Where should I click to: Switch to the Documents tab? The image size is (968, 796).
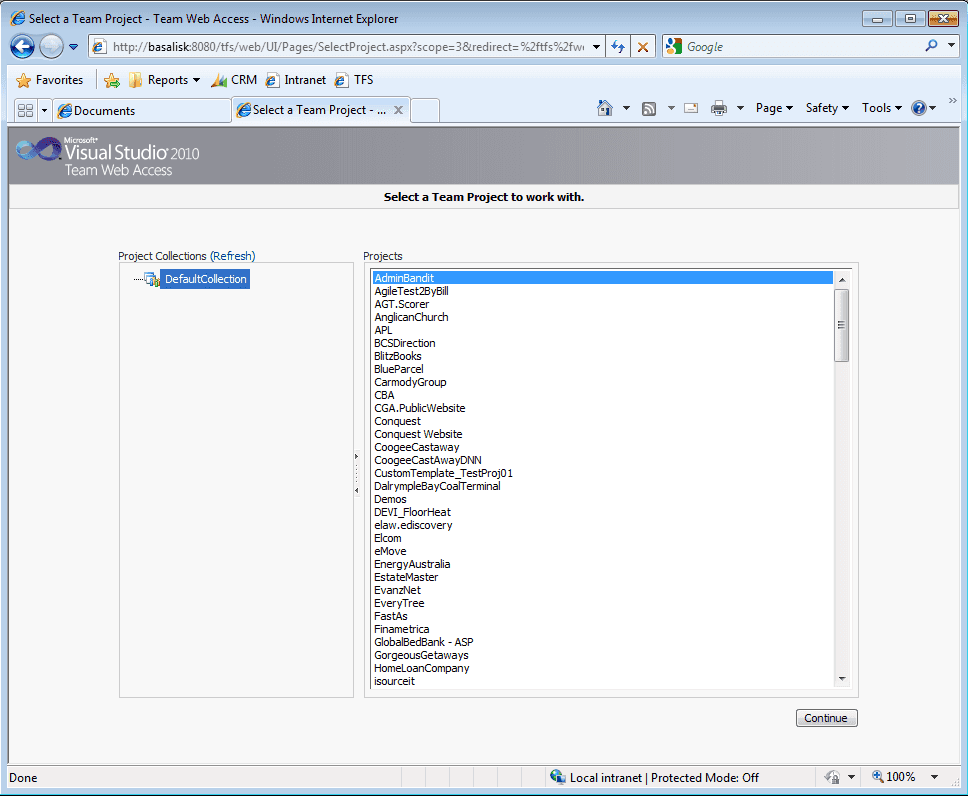pos(143,110)
